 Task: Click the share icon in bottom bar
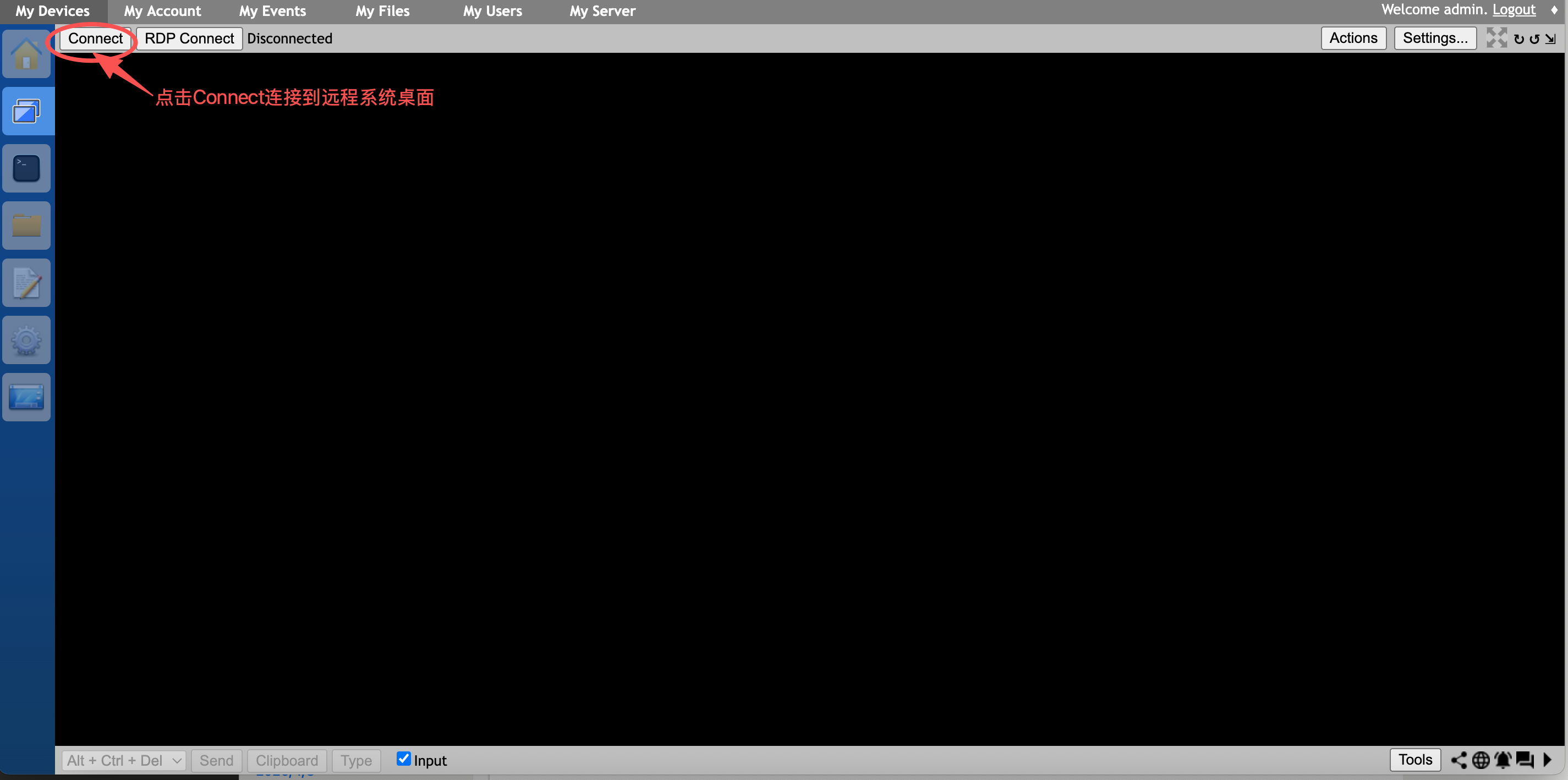click(x=1459, y=760)
